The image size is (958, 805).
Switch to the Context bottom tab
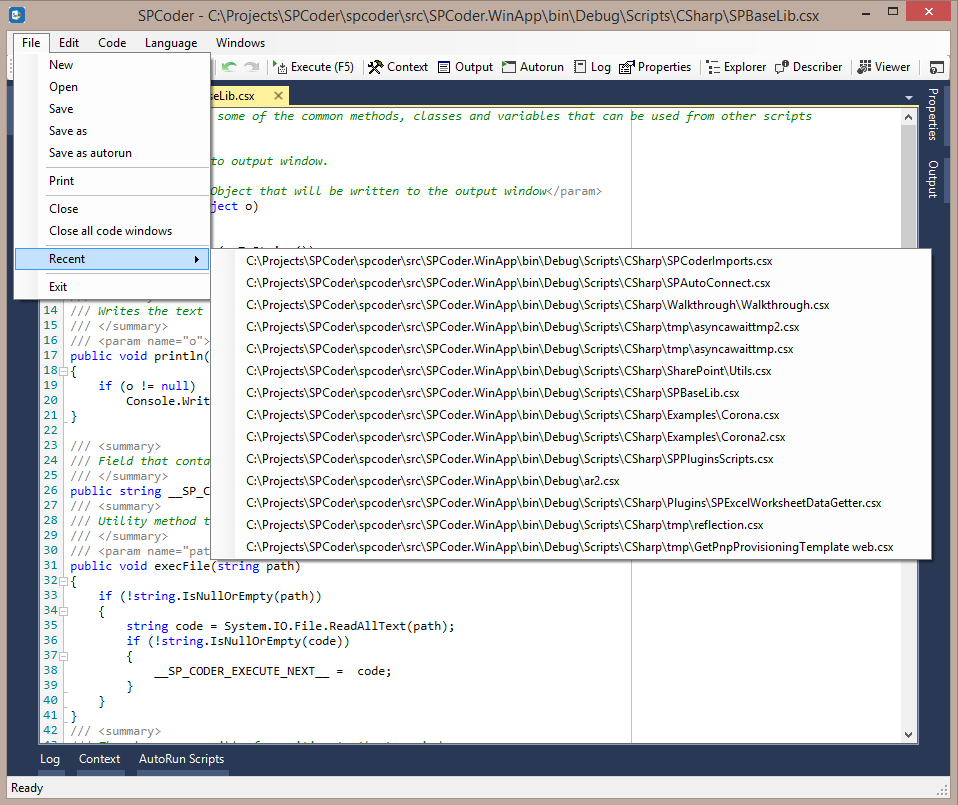click(100, 759)
